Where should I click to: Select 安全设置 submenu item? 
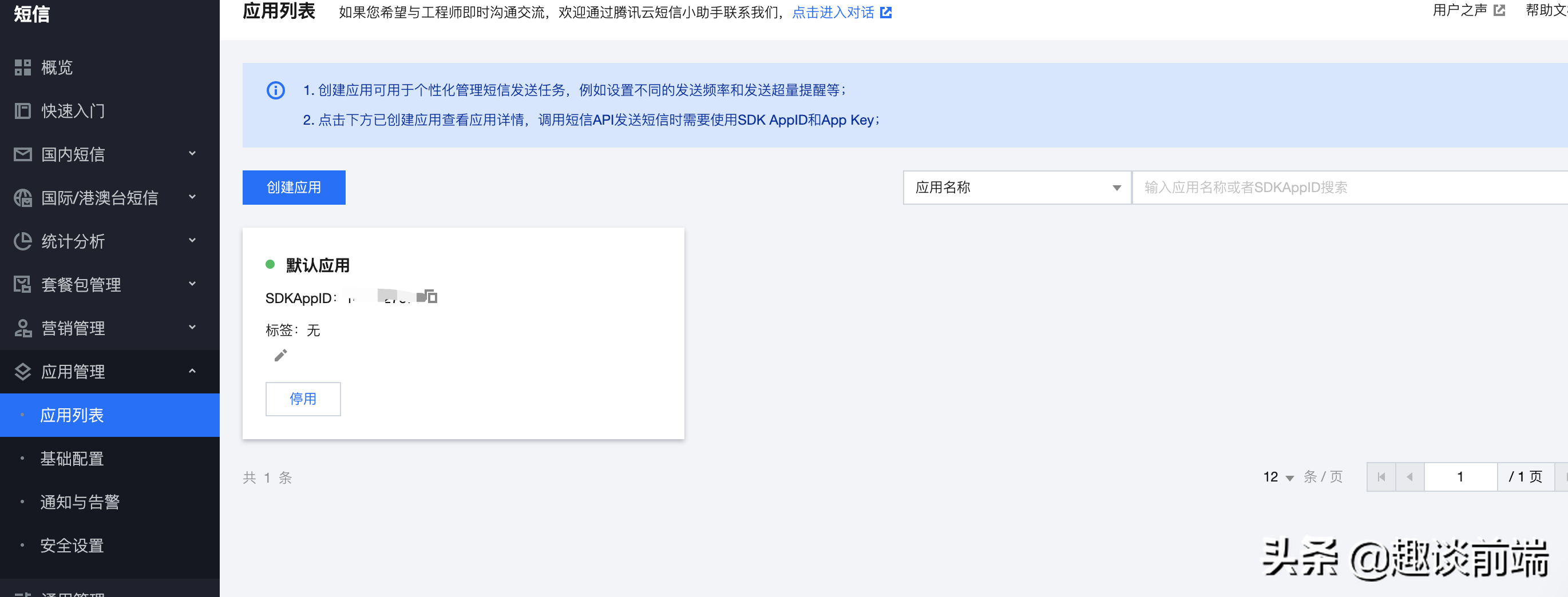click(x=109, y=546)
